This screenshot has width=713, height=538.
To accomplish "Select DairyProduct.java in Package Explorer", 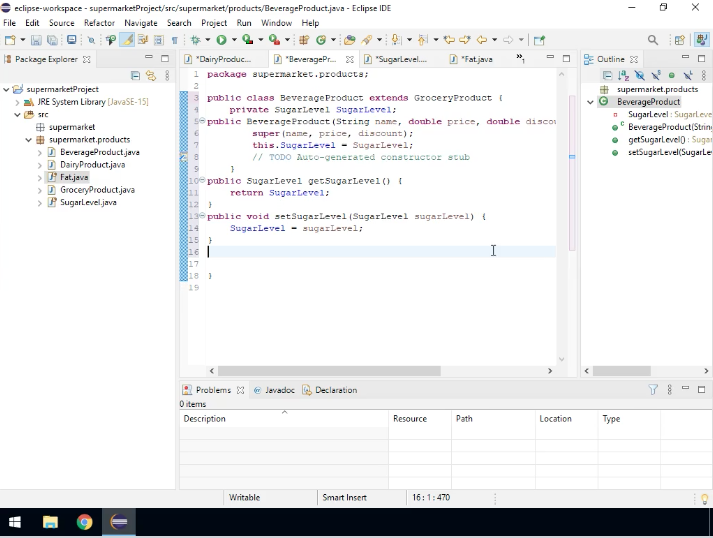I will click(92, 165).
